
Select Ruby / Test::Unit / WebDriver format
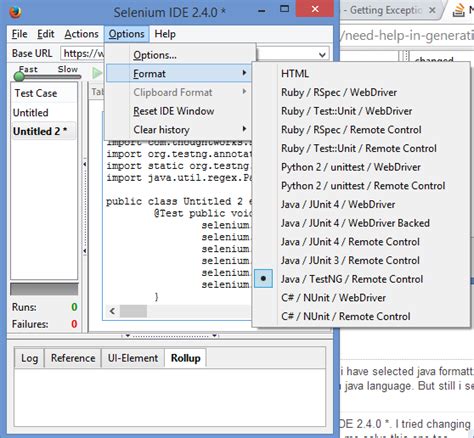tap(361, 111)
